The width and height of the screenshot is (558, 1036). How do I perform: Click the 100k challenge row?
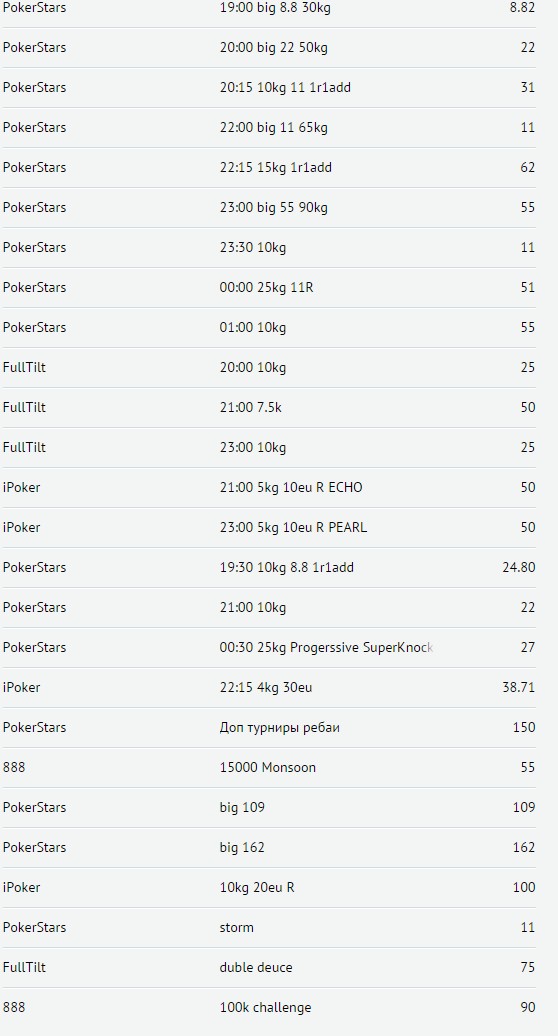(268, 1008)
